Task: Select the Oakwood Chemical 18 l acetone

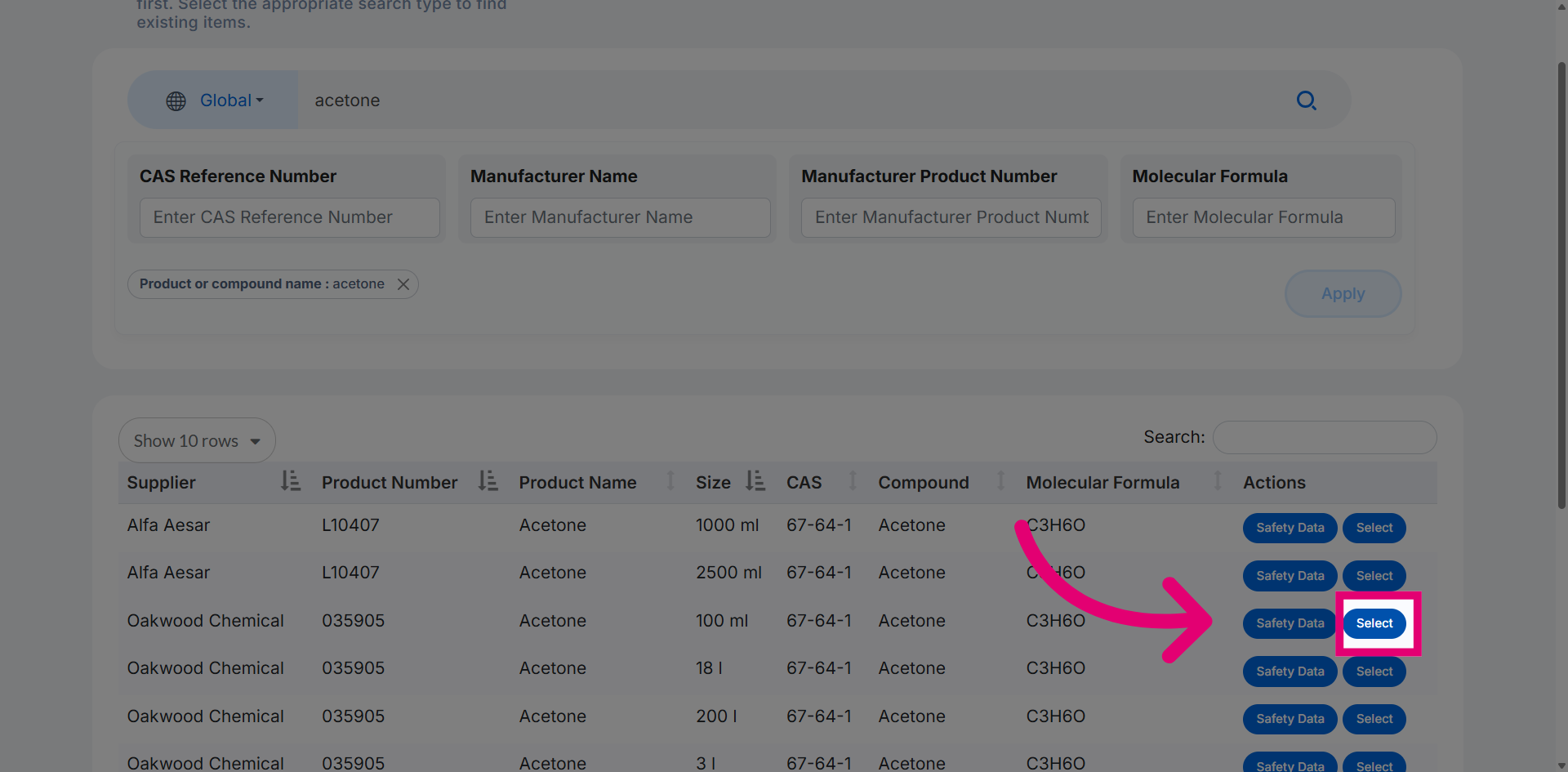Action: point(1374,672)
